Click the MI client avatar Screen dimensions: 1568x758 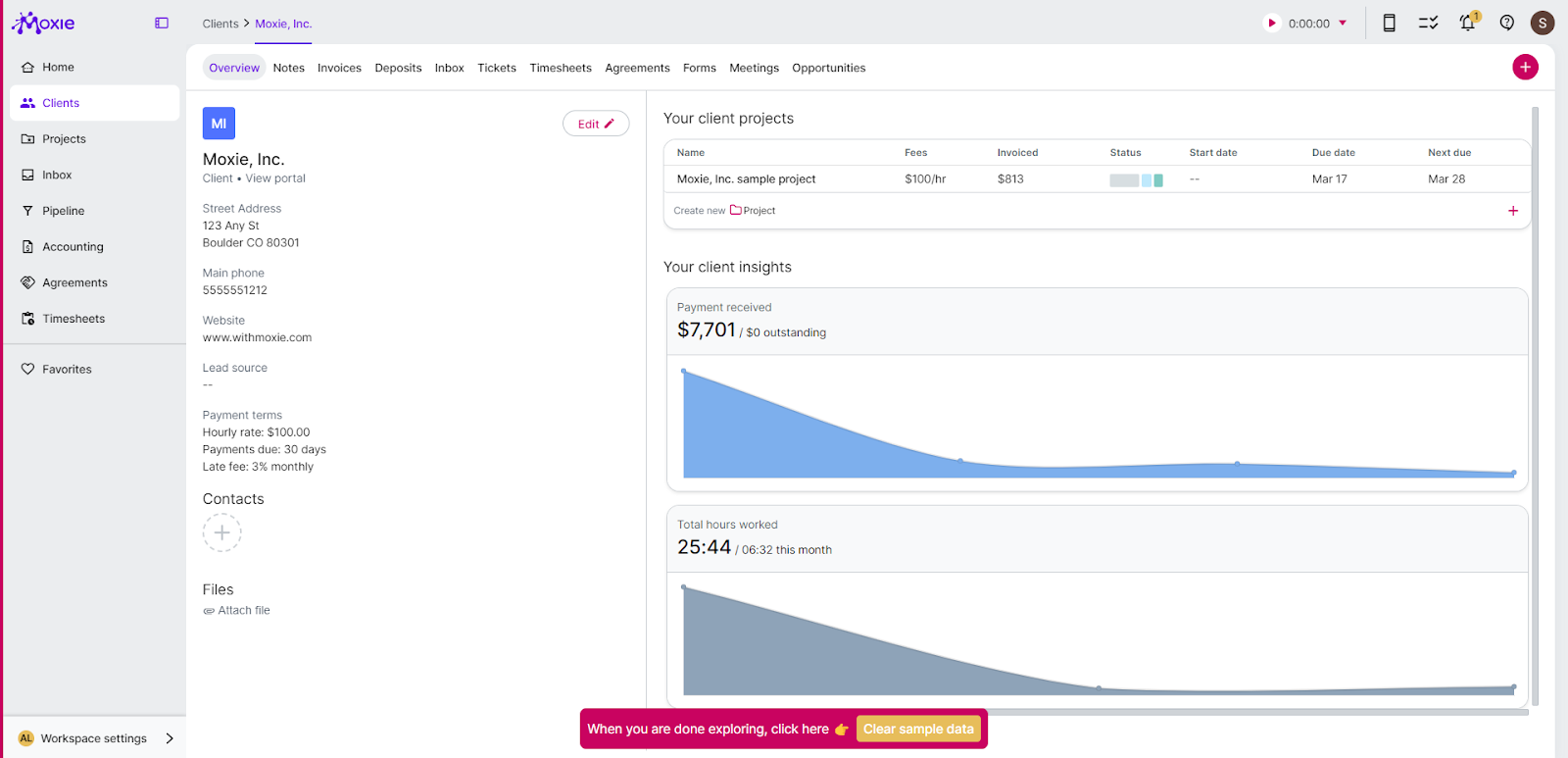coord(219,124)
